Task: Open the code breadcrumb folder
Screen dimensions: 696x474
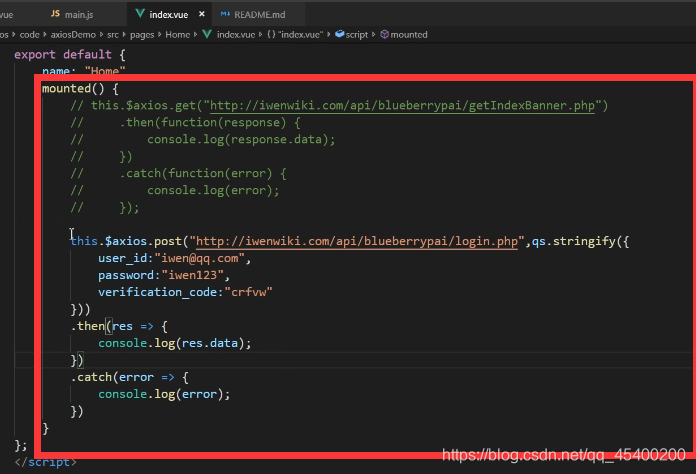Action: click(29, 35)
